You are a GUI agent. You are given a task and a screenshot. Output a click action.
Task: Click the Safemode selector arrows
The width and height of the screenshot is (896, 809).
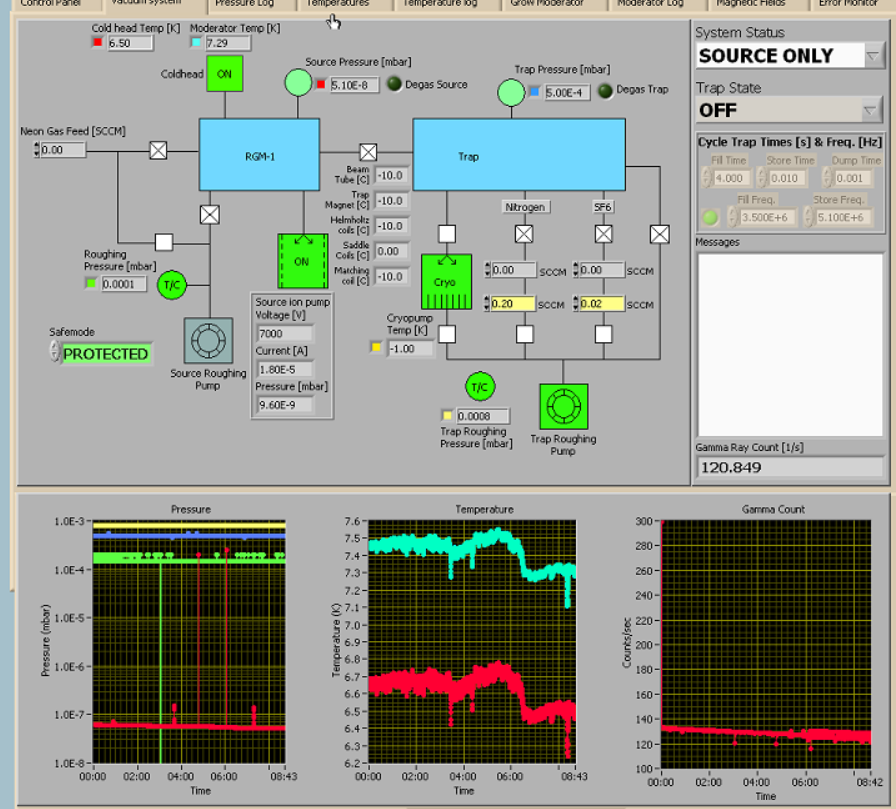(54, 353)
